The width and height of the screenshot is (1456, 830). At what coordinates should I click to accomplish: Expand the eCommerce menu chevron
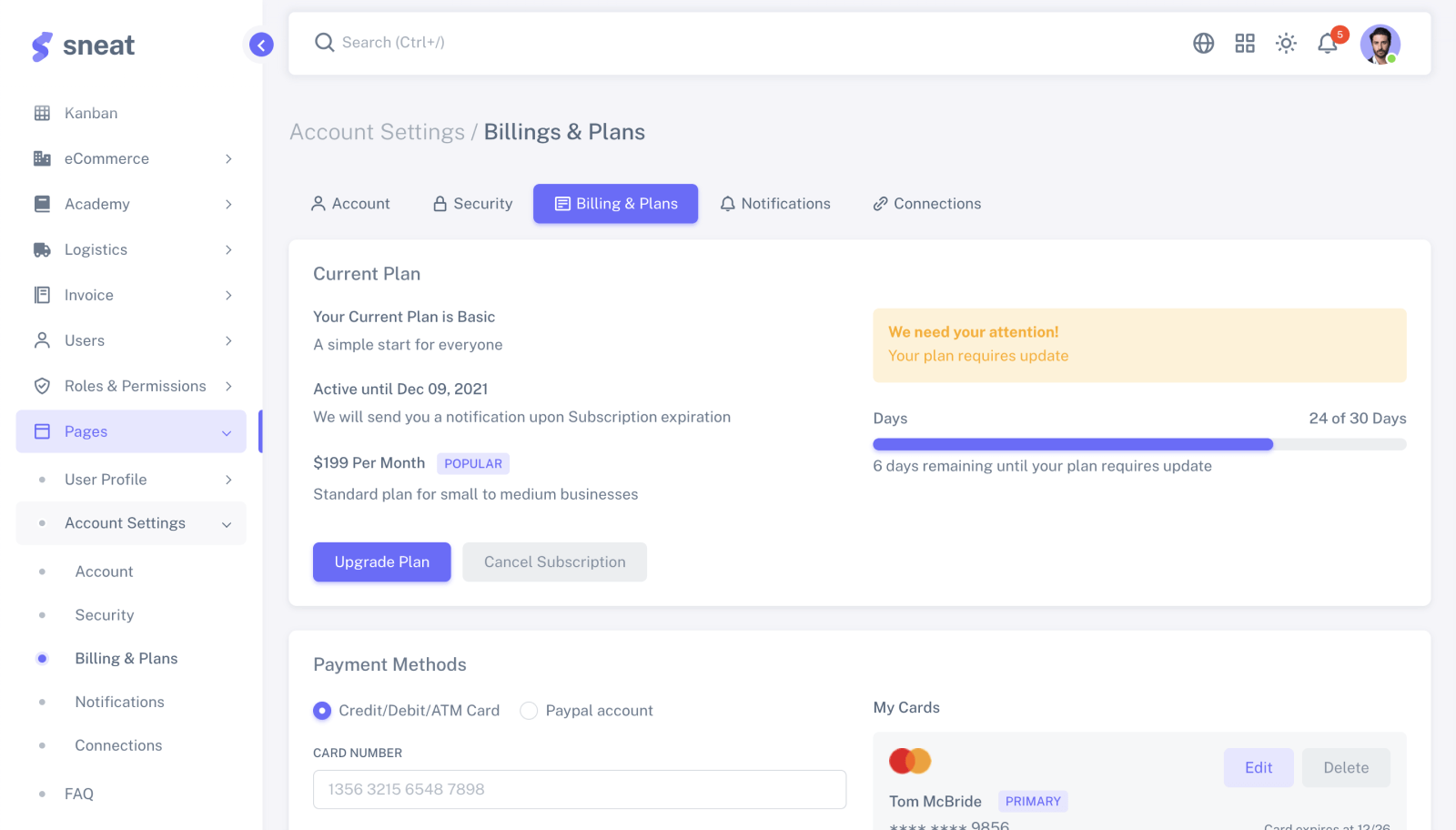pos(228,158)
